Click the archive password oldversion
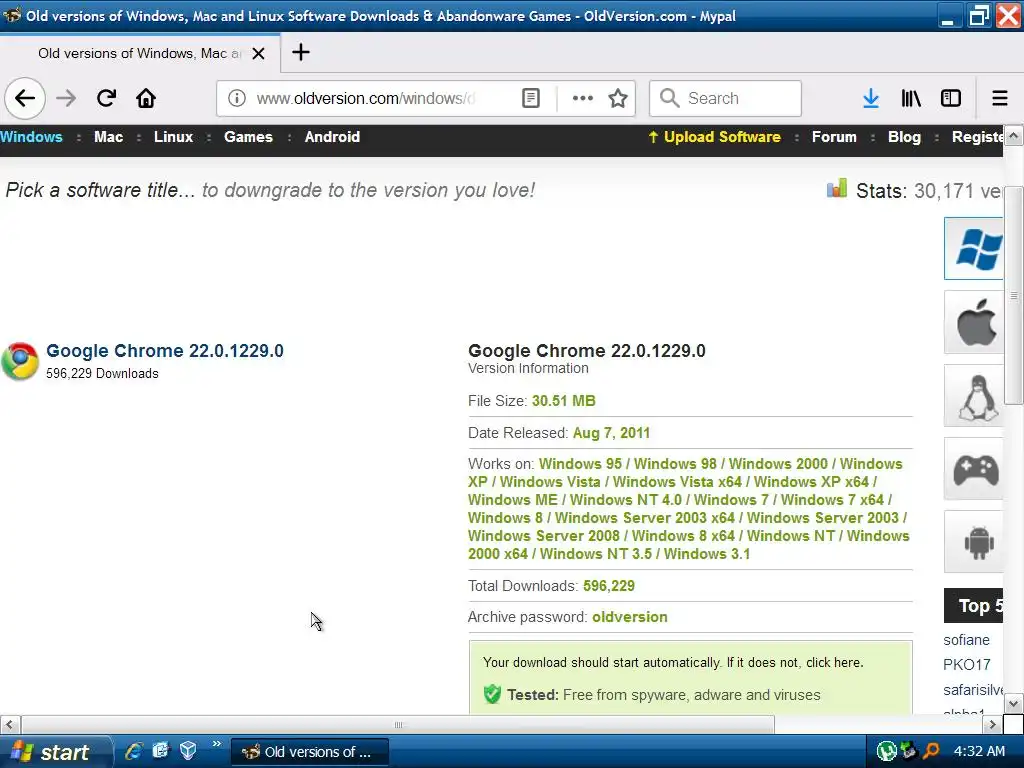This screenshot has width=1024, height=768. (630, 617)
